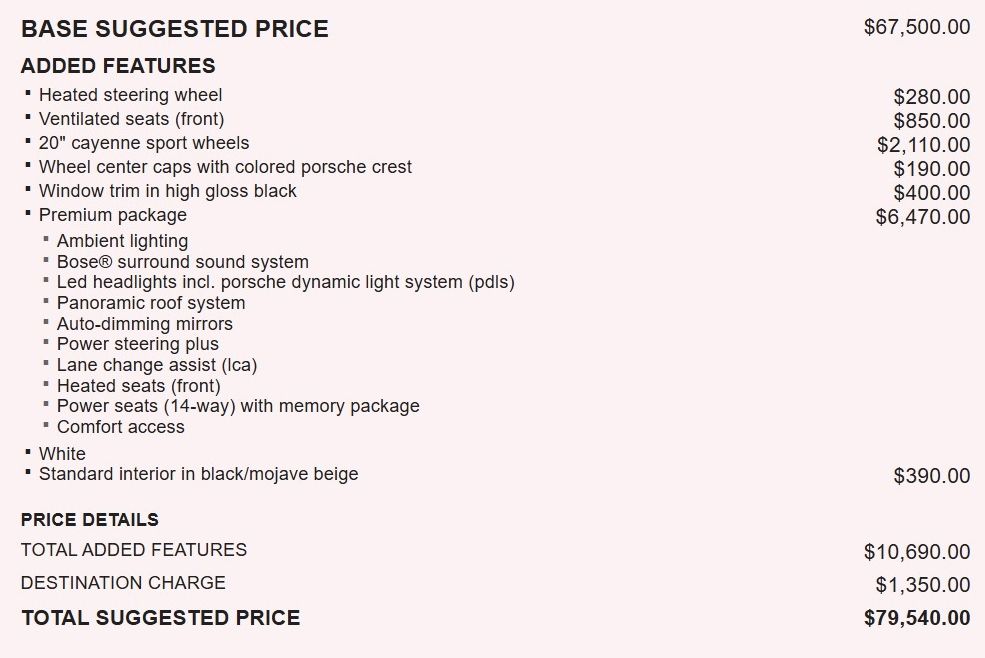
Task: Select Led headlights incl. PDLS item
Action: 286,282
